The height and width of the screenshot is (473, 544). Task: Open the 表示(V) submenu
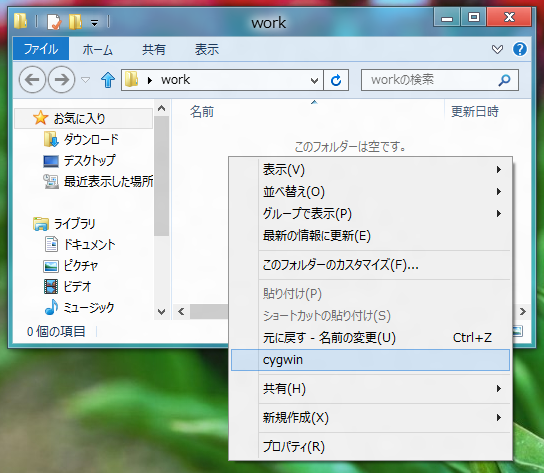pos(371,170)
